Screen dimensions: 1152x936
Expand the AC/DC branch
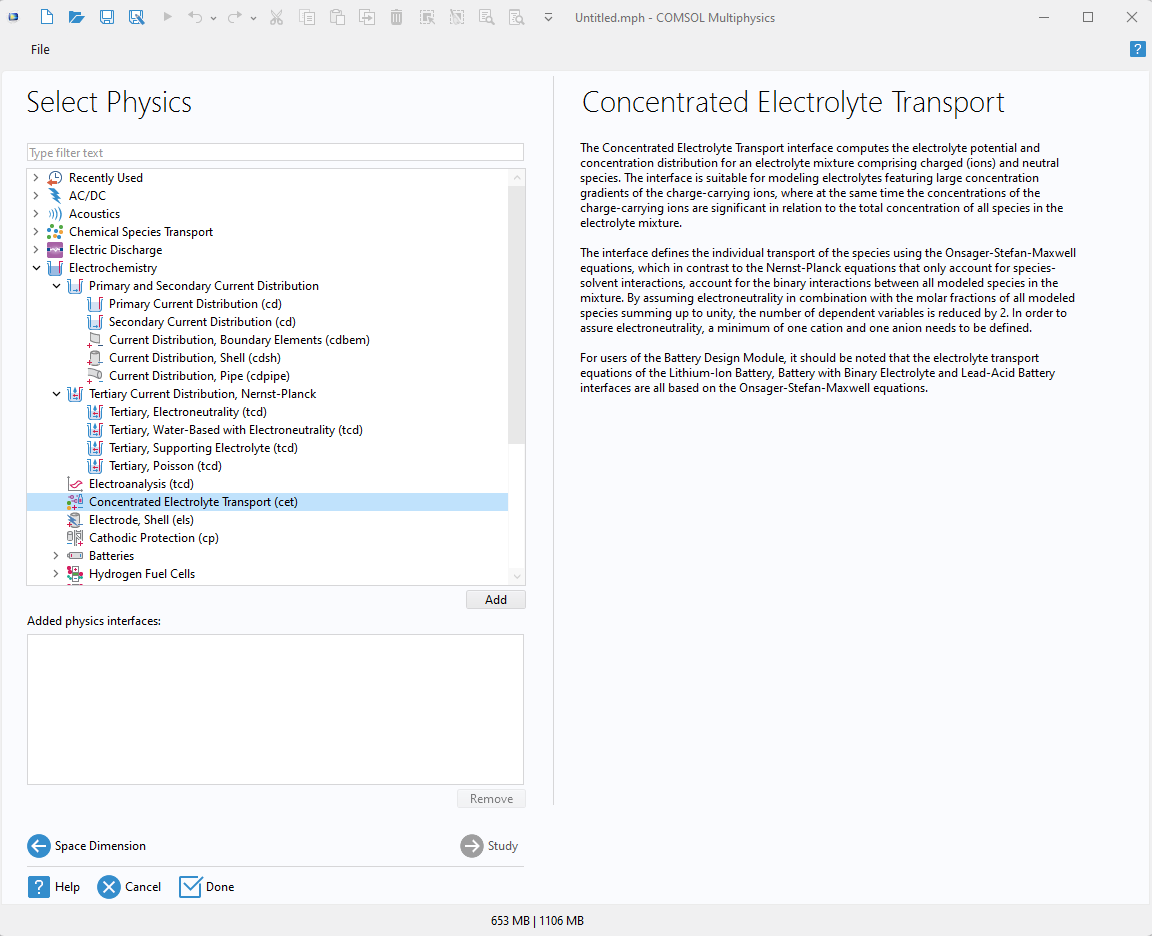point(35,195)
